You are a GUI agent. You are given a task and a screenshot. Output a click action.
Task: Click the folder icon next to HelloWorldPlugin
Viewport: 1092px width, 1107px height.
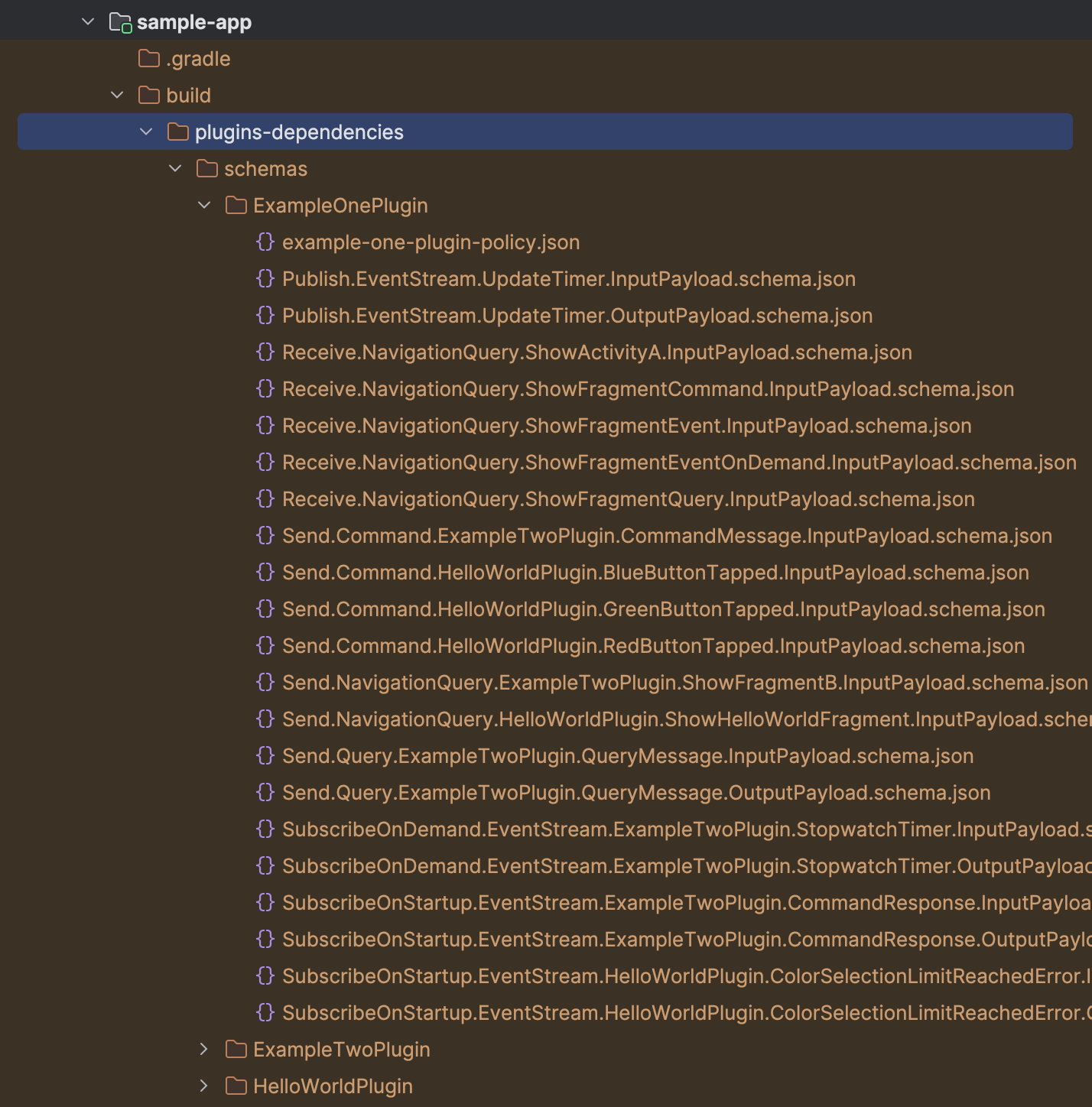coord(236,1086)
